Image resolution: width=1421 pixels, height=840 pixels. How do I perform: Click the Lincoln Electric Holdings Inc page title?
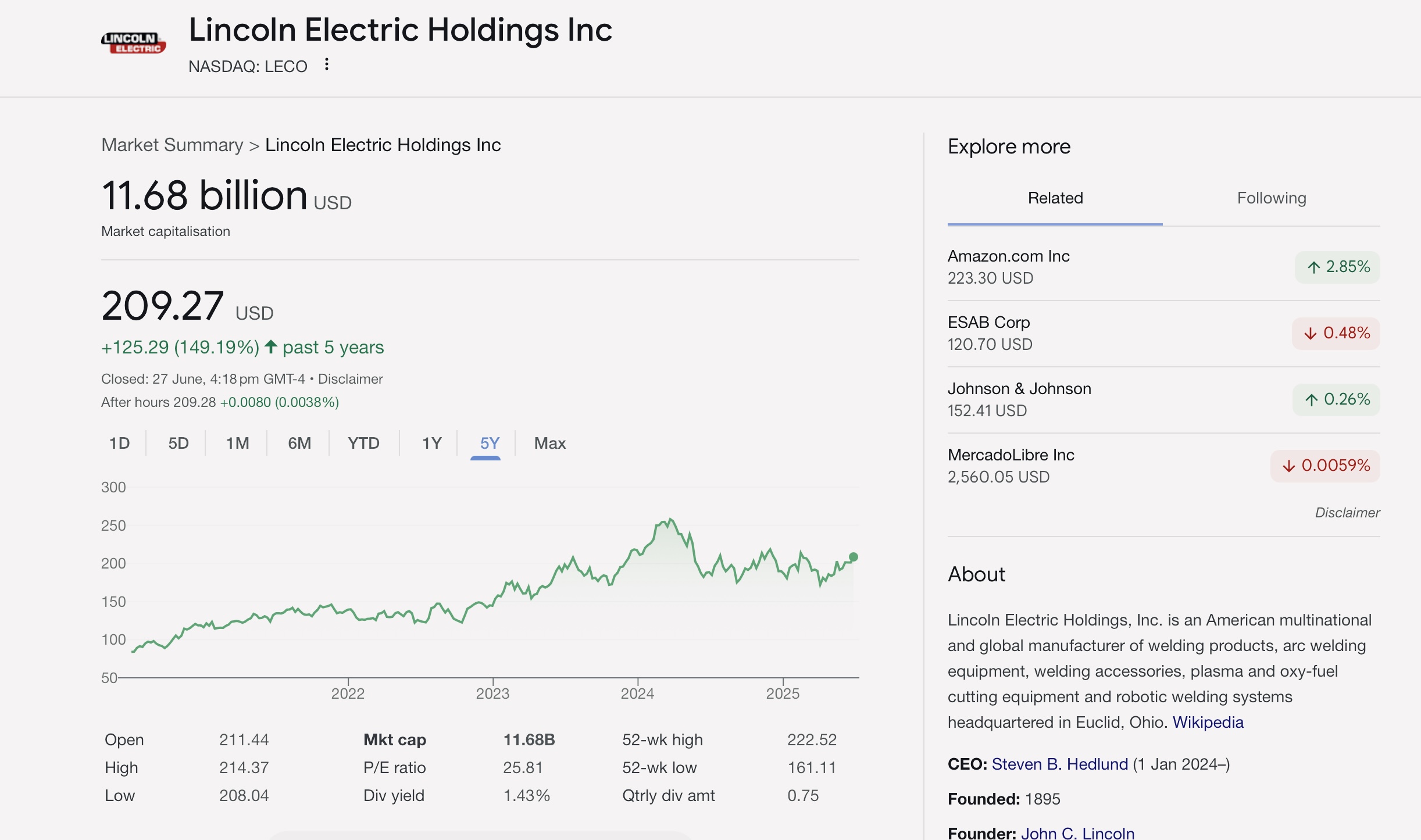401,30
